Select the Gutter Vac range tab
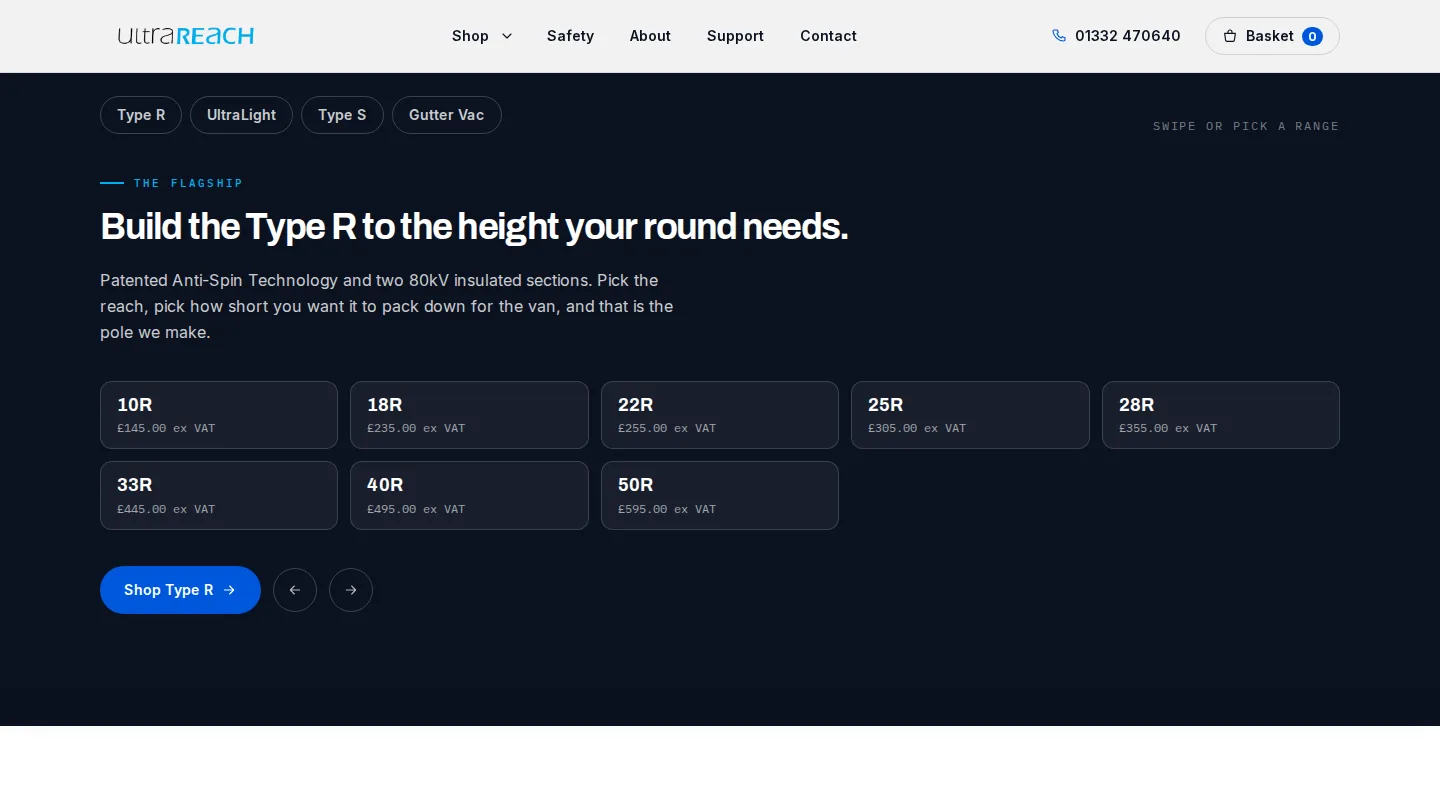The height and width of the screenshot is (810, 1440). pos(446,115)
